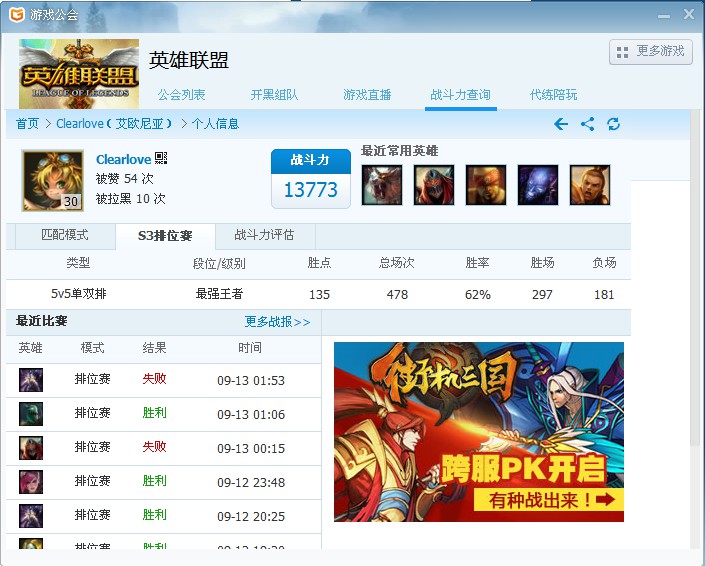Click hero icon of 09-13 00:15 match
Viewport: 705px width, 566px height.
pos(31,448)
